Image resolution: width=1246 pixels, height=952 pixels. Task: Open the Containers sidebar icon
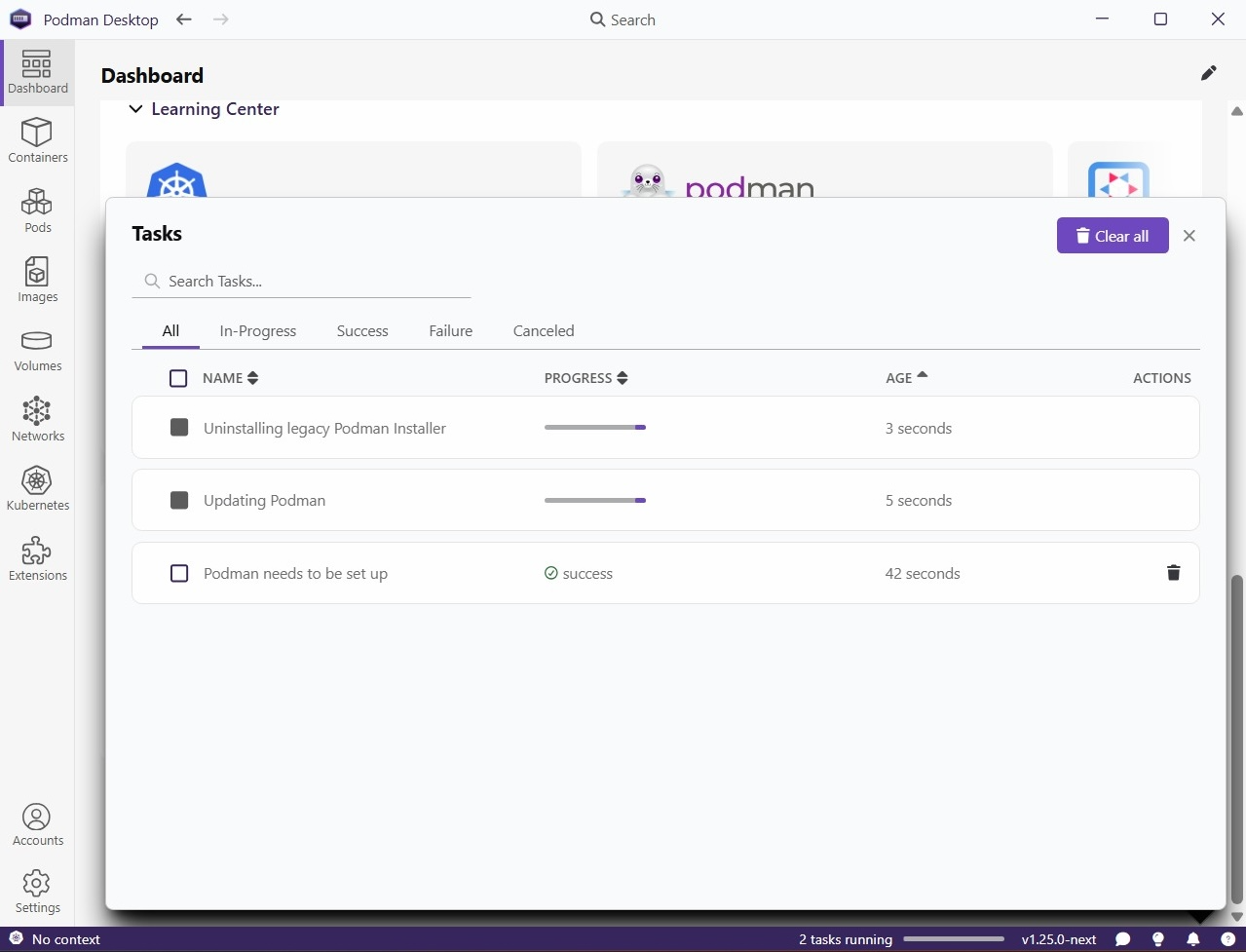pos(37,141)
